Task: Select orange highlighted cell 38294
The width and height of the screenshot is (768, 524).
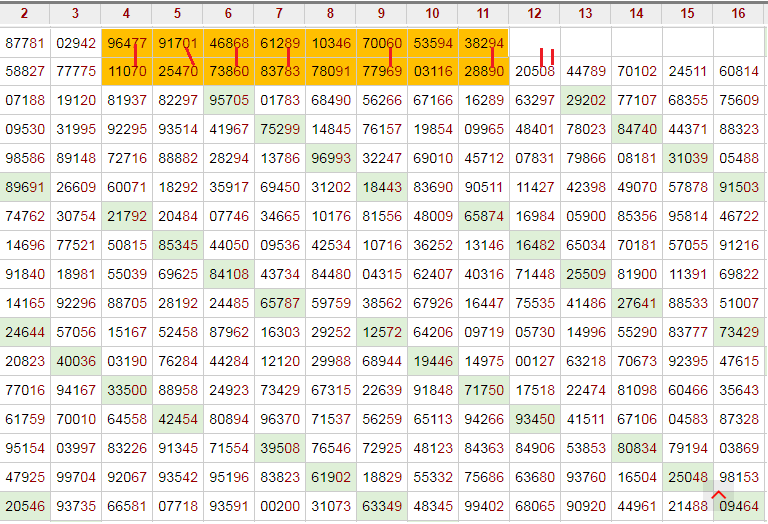Action: pyautogui.click(x=484, y=43)
